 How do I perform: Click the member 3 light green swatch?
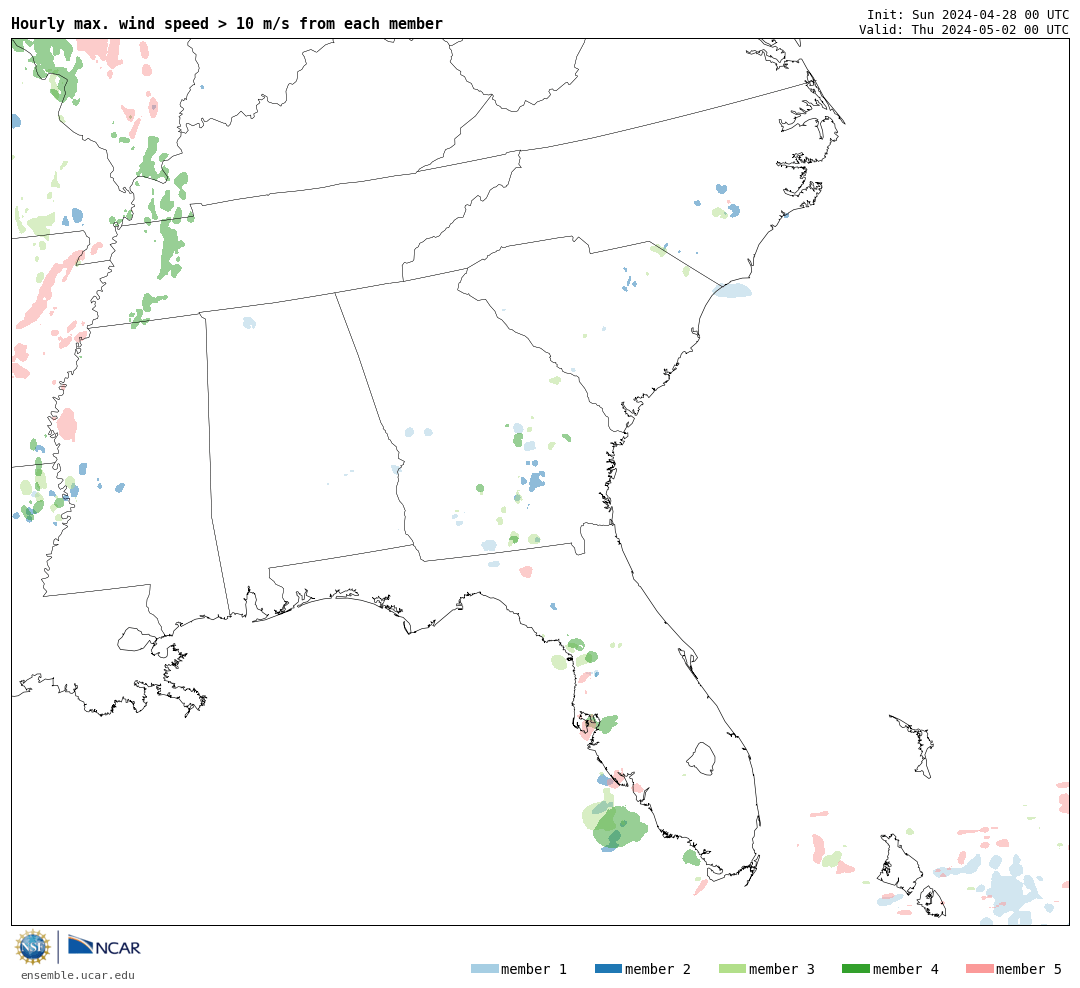732,969
